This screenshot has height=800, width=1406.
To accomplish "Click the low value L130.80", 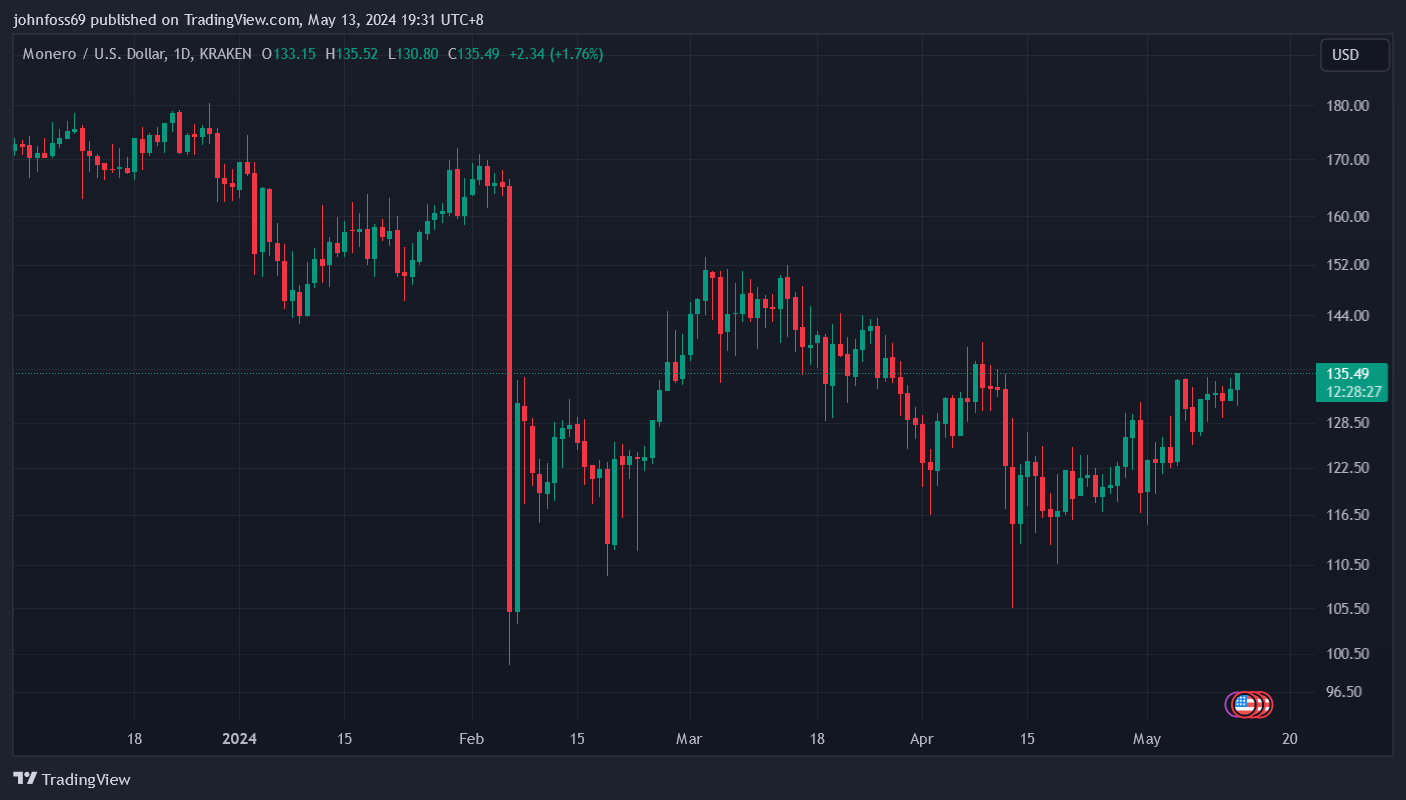I will tap(413, 54).
